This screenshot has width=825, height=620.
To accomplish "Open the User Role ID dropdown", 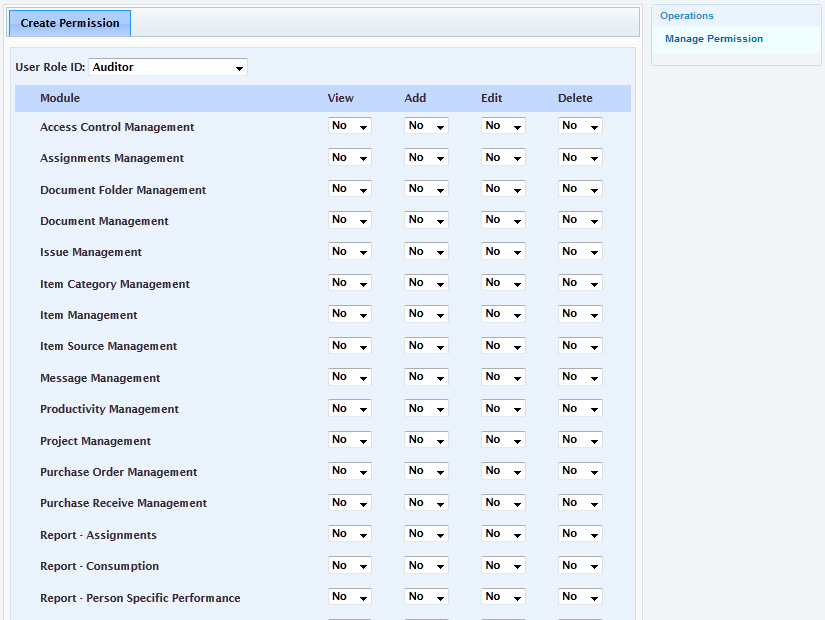I will point(168,67).
